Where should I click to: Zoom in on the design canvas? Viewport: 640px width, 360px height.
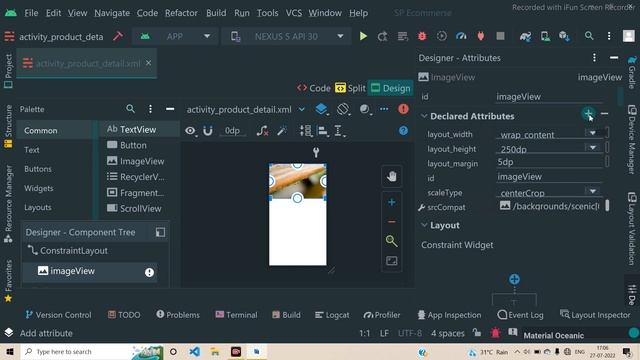click(391, 202)
